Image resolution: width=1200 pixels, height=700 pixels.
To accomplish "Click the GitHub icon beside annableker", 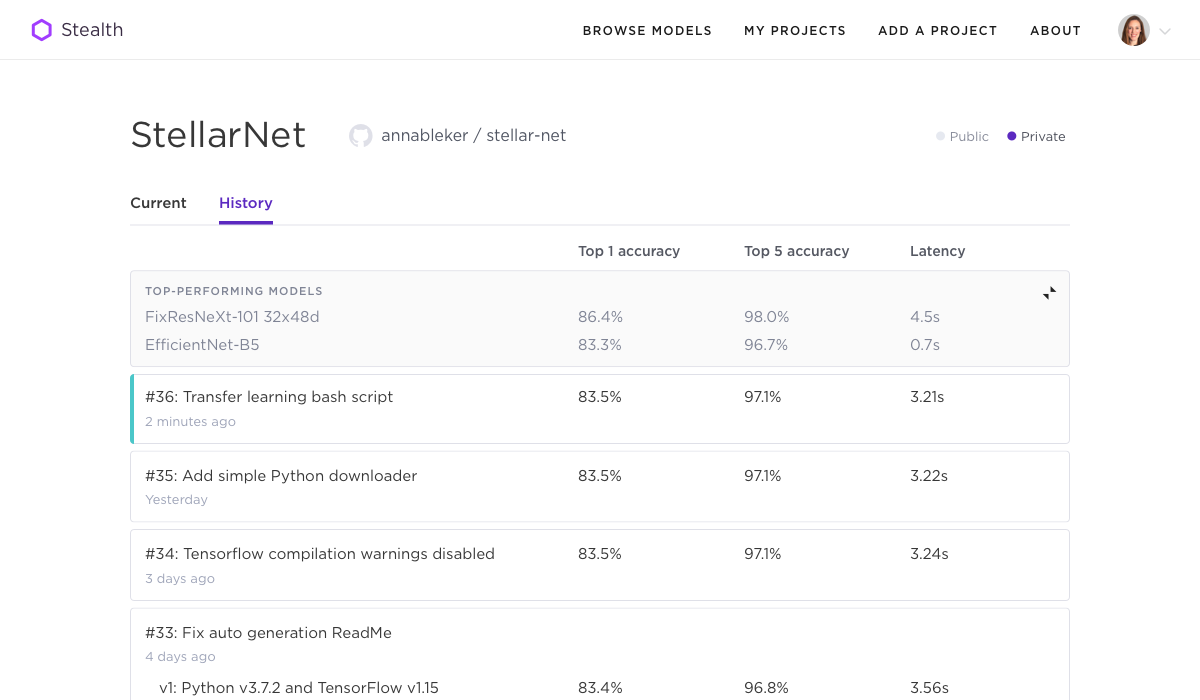I will point(360,136).
